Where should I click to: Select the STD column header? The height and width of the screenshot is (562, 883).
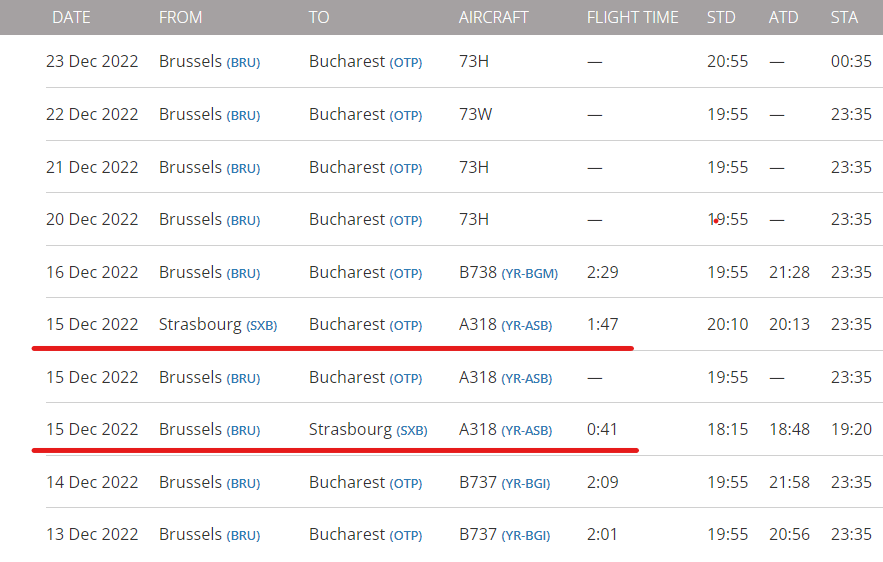[721, 17]
